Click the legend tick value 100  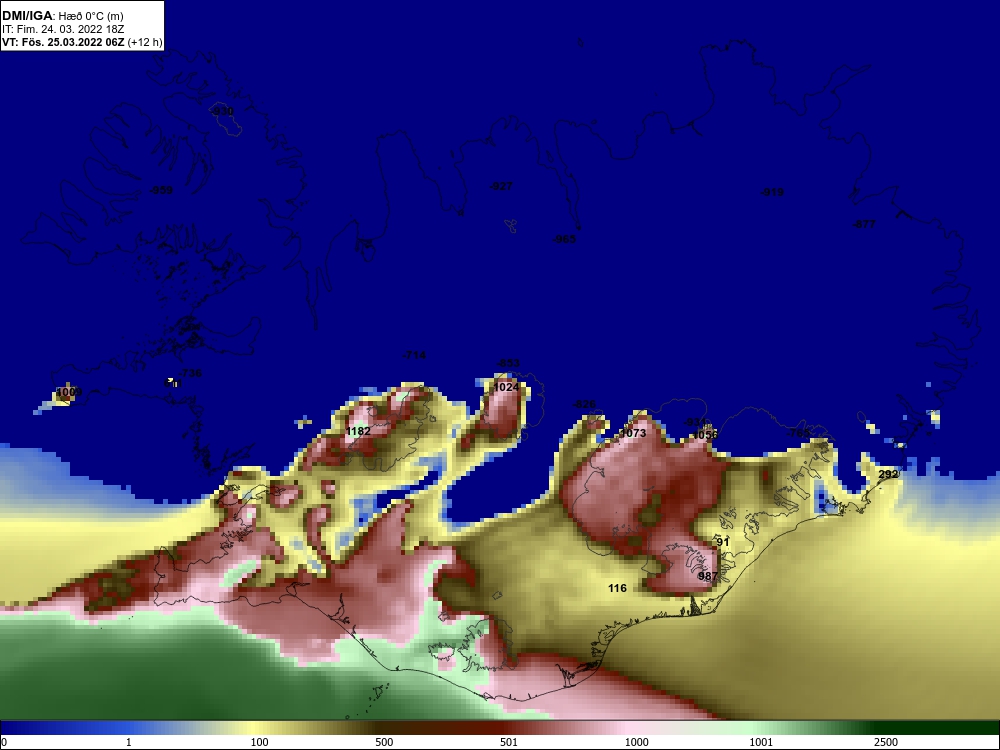pos(260,742)
